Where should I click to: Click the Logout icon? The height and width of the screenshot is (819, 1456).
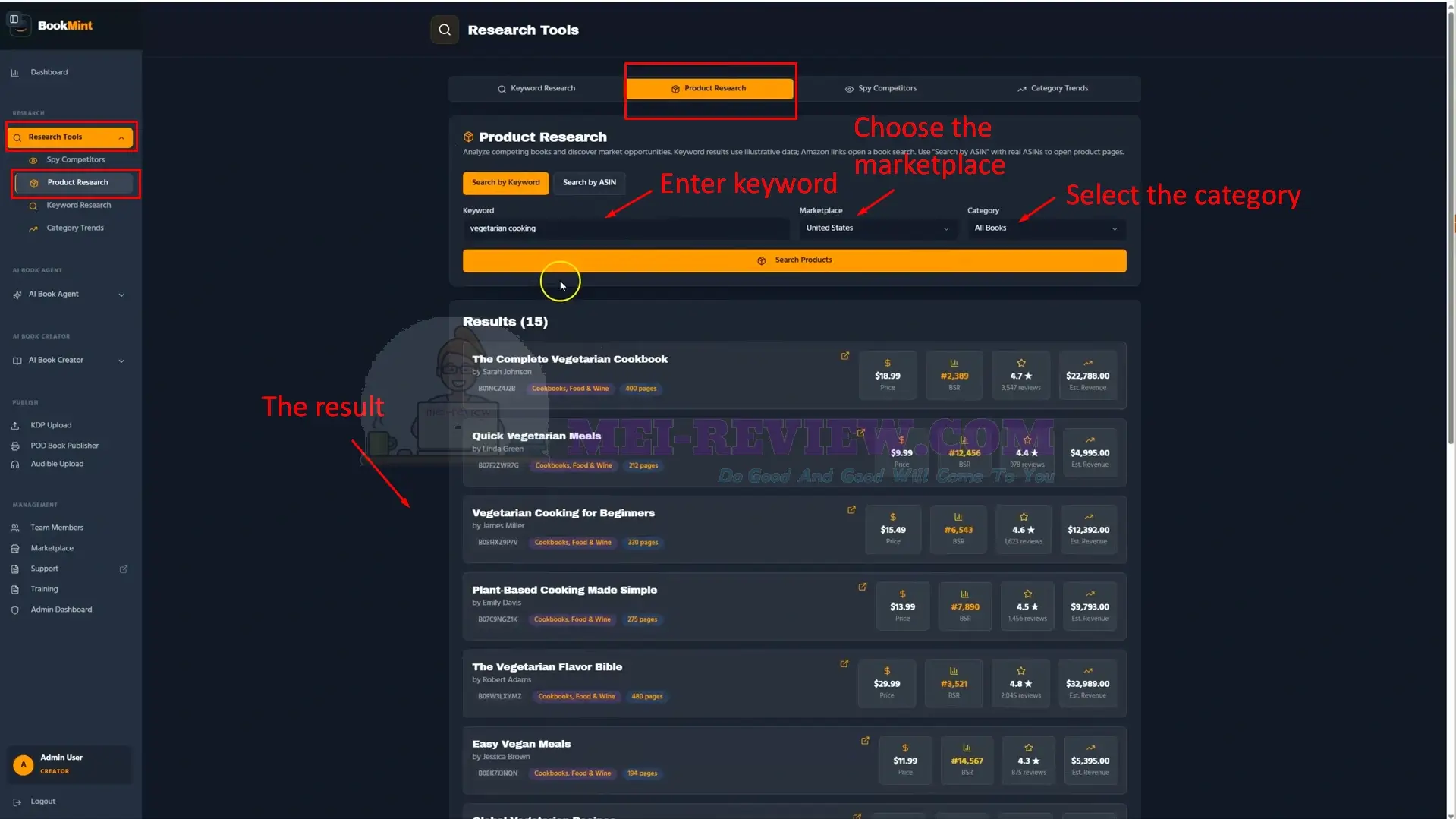click(17, 802)
